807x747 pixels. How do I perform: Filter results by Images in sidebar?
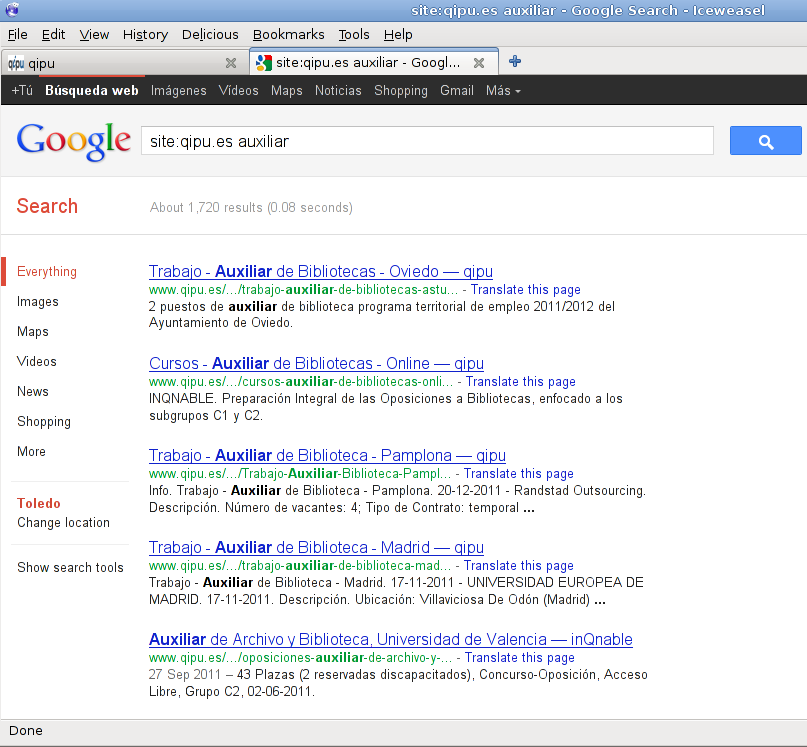tap(38, 301)
